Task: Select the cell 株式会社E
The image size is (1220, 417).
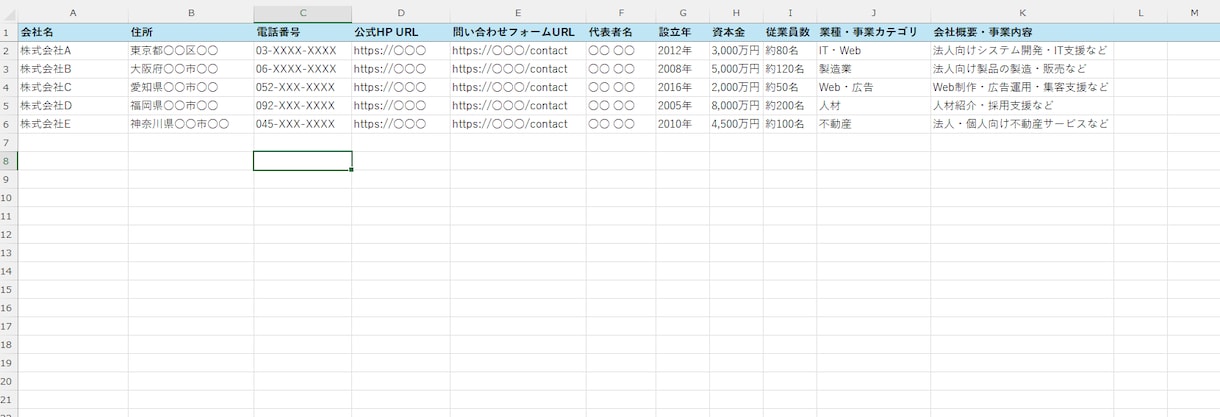Action: (x=73, y=124)
